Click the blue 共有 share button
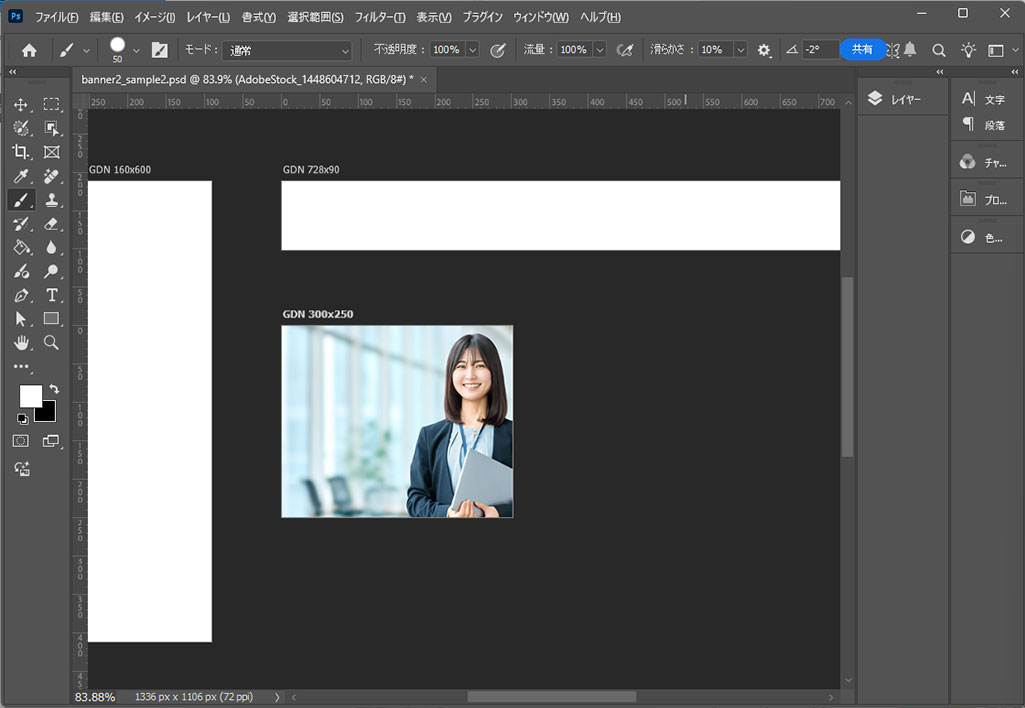Viewport: 1025px width, 708px height. click(862, 49)
